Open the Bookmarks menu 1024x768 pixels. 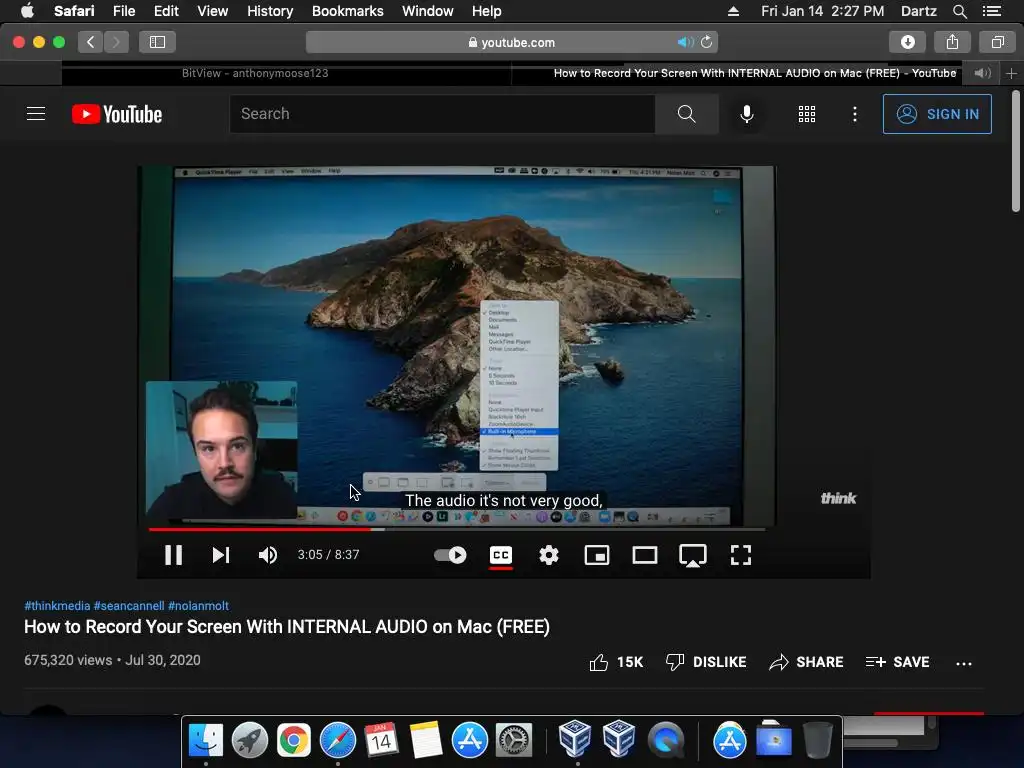(x=347, y=11)
